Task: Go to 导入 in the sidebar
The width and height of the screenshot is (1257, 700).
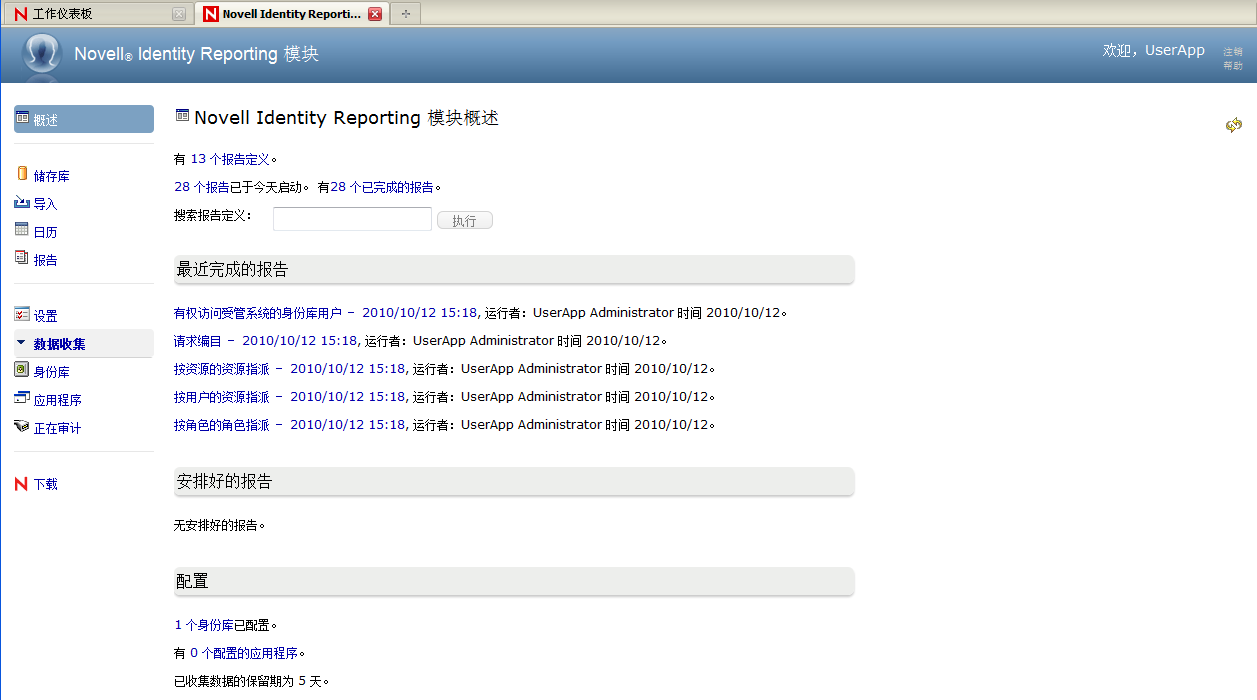Action: click(46, 204)
